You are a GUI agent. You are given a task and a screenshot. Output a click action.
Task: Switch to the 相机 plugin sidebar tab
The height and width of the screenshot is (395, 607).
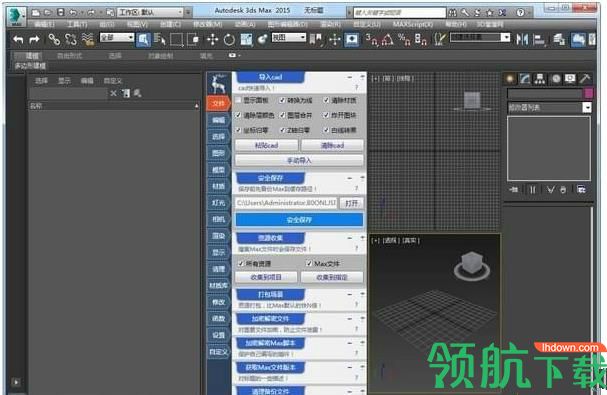(x=218, y=220)
